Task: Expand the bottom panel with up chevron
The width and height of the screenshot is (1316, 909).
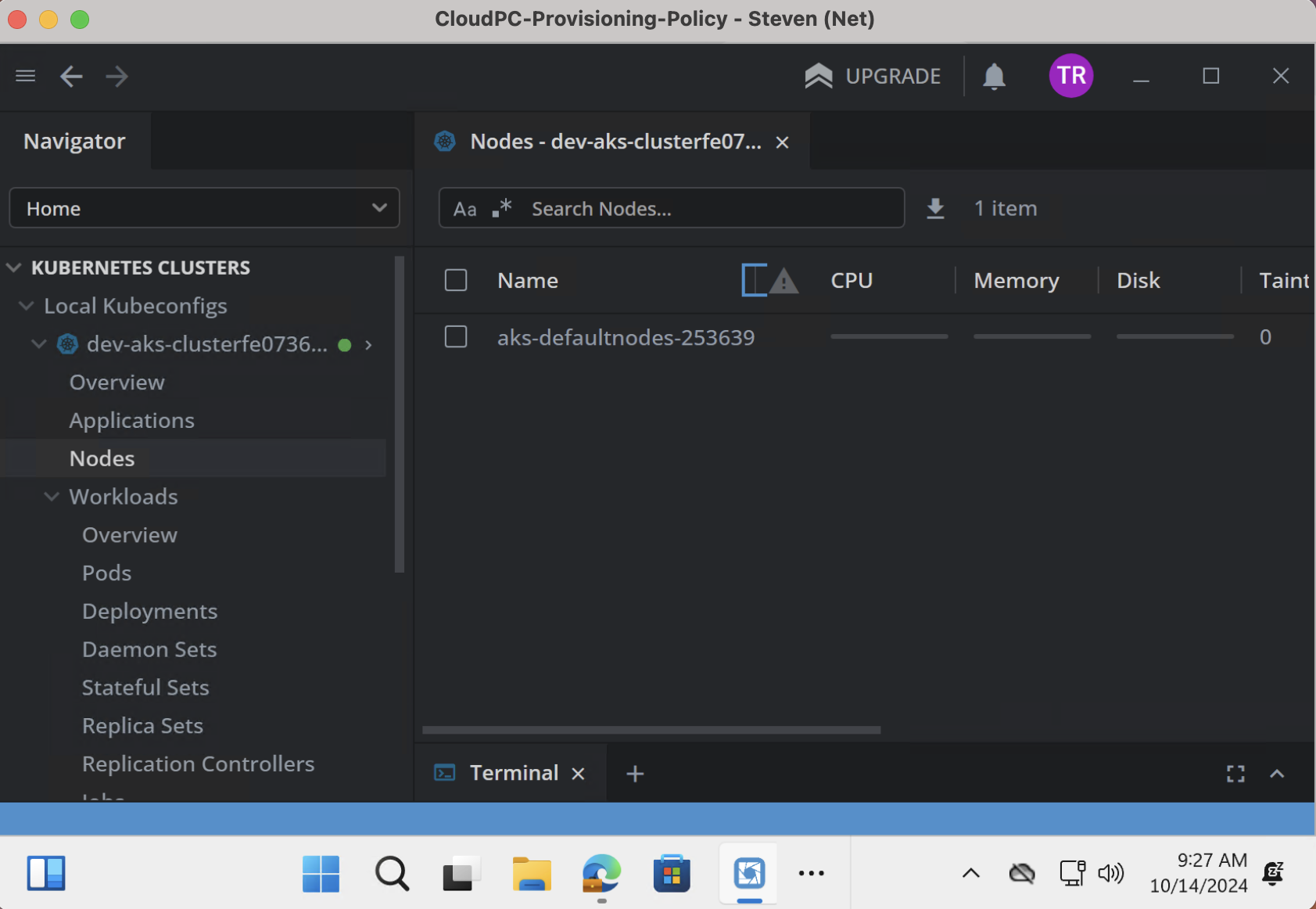Action: (1277, 774)
